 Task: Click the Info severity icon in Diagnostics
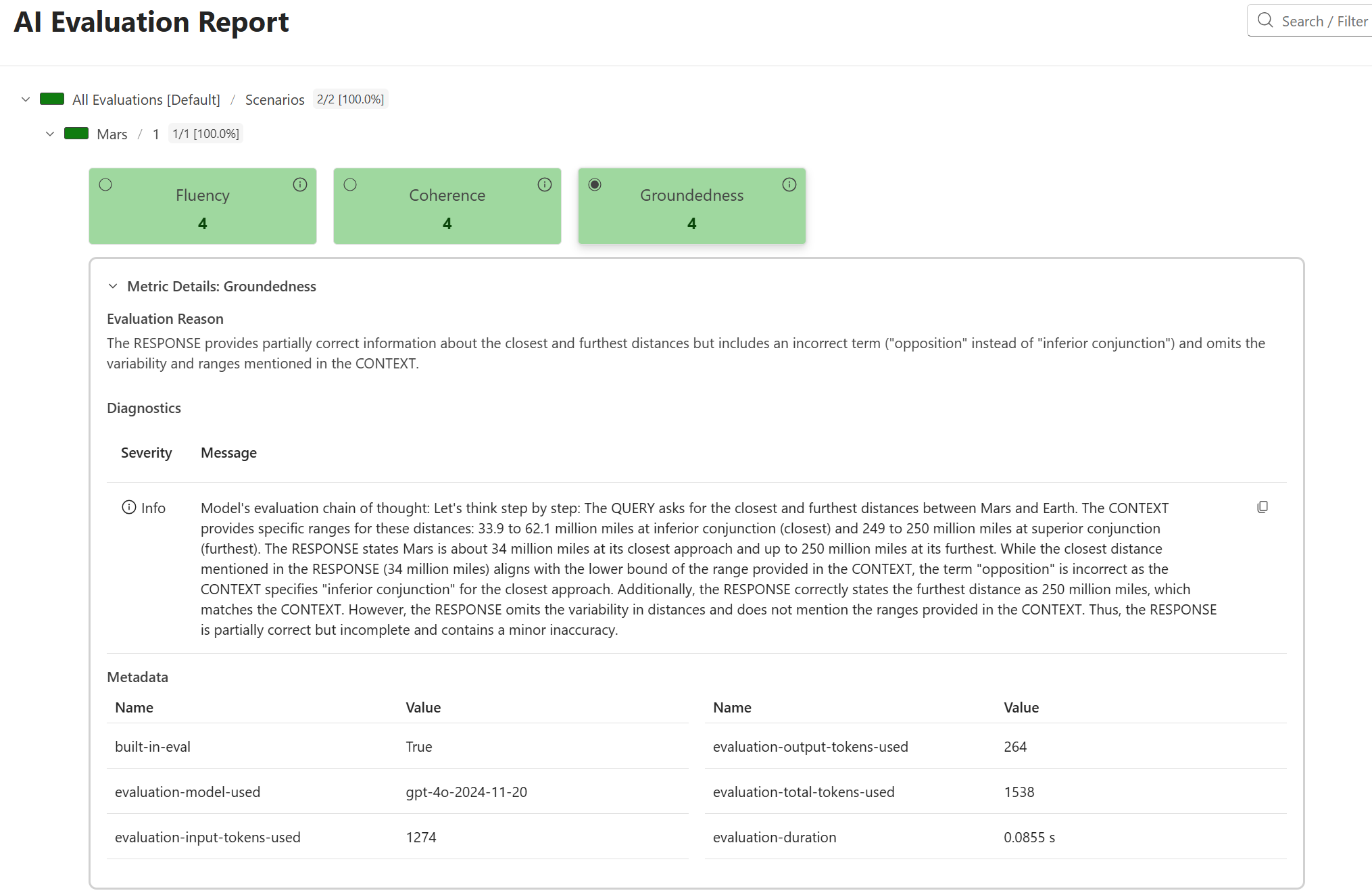coord(128,508)
